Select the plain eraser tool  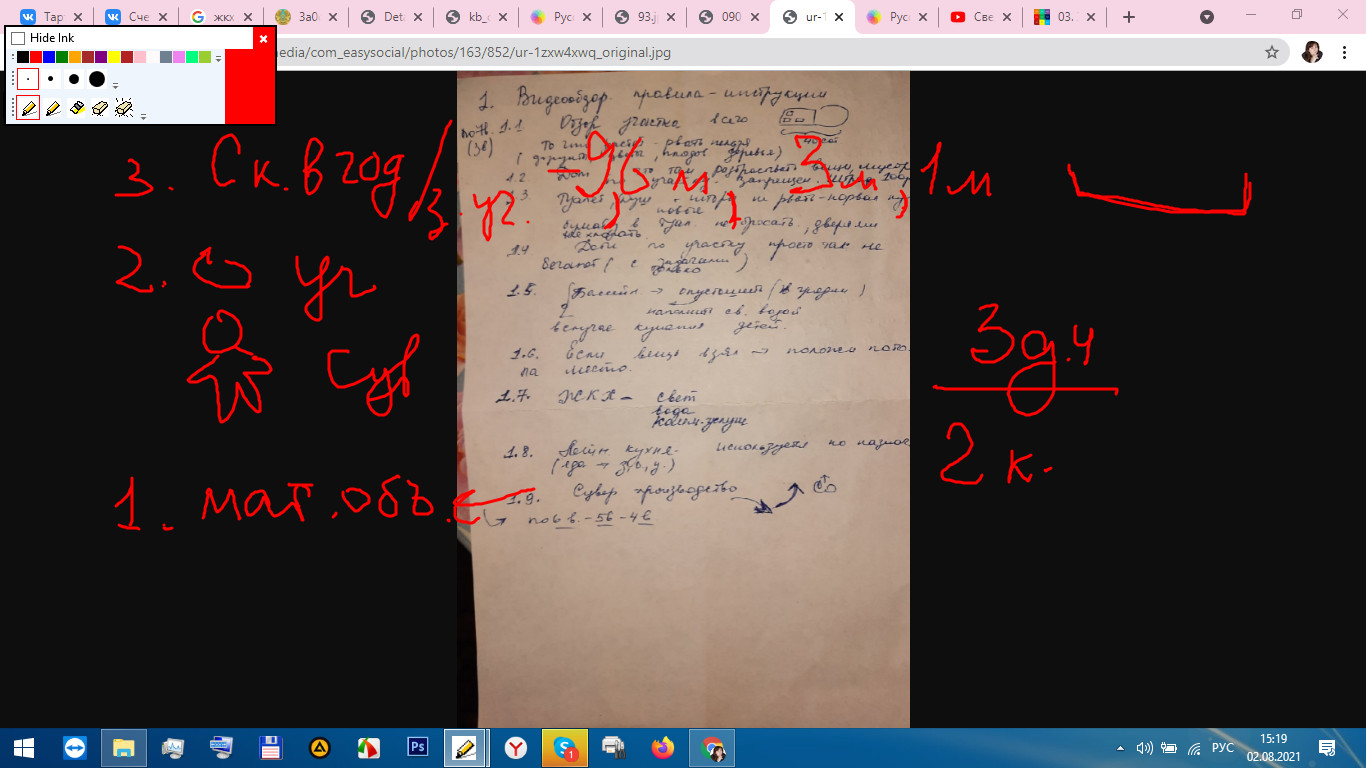click(99, 108)
